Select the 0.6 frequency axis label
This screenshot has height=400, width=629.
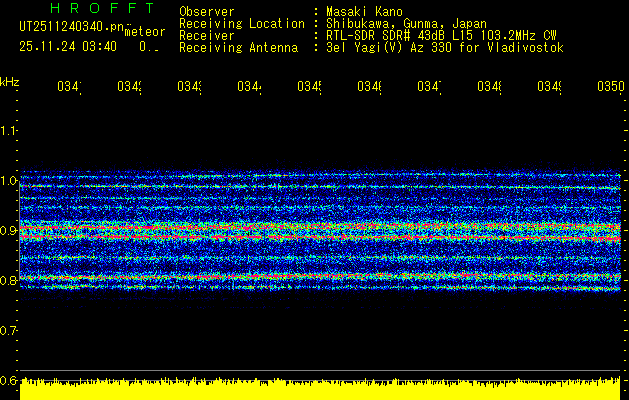[10, 380]
